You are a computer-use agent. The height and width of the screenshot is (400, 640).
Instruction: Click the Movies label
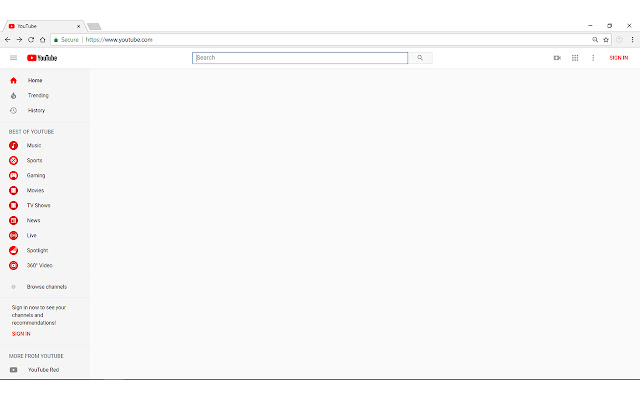click(36, 191)
